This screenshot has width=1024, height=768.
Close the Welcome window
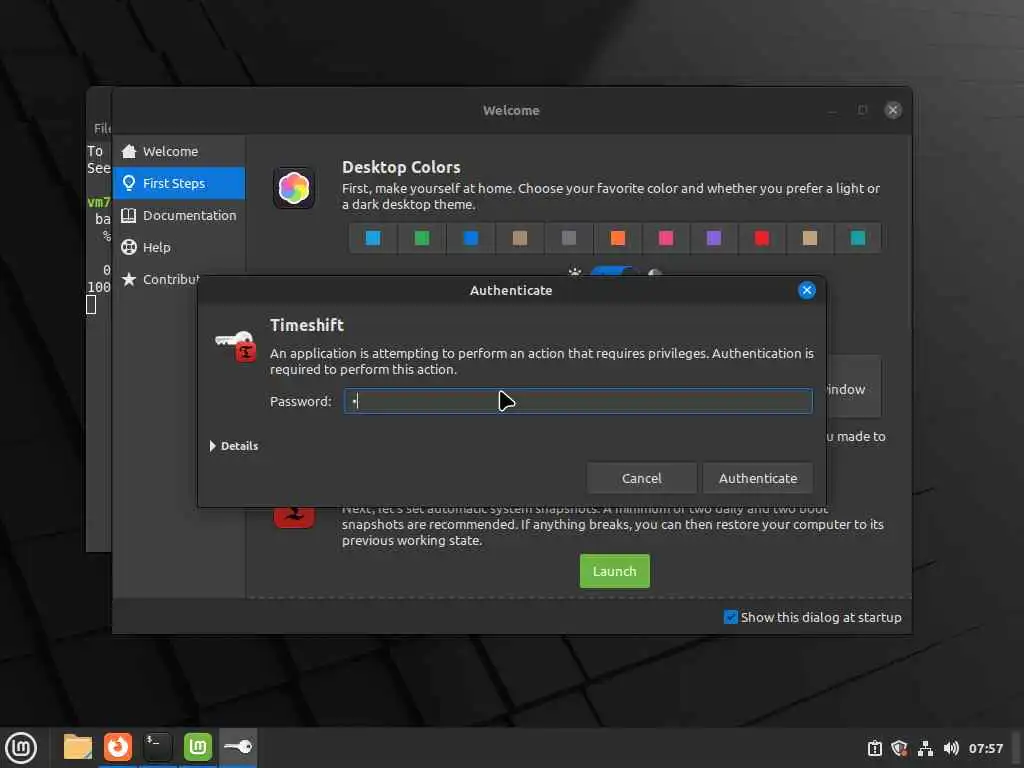893,110
